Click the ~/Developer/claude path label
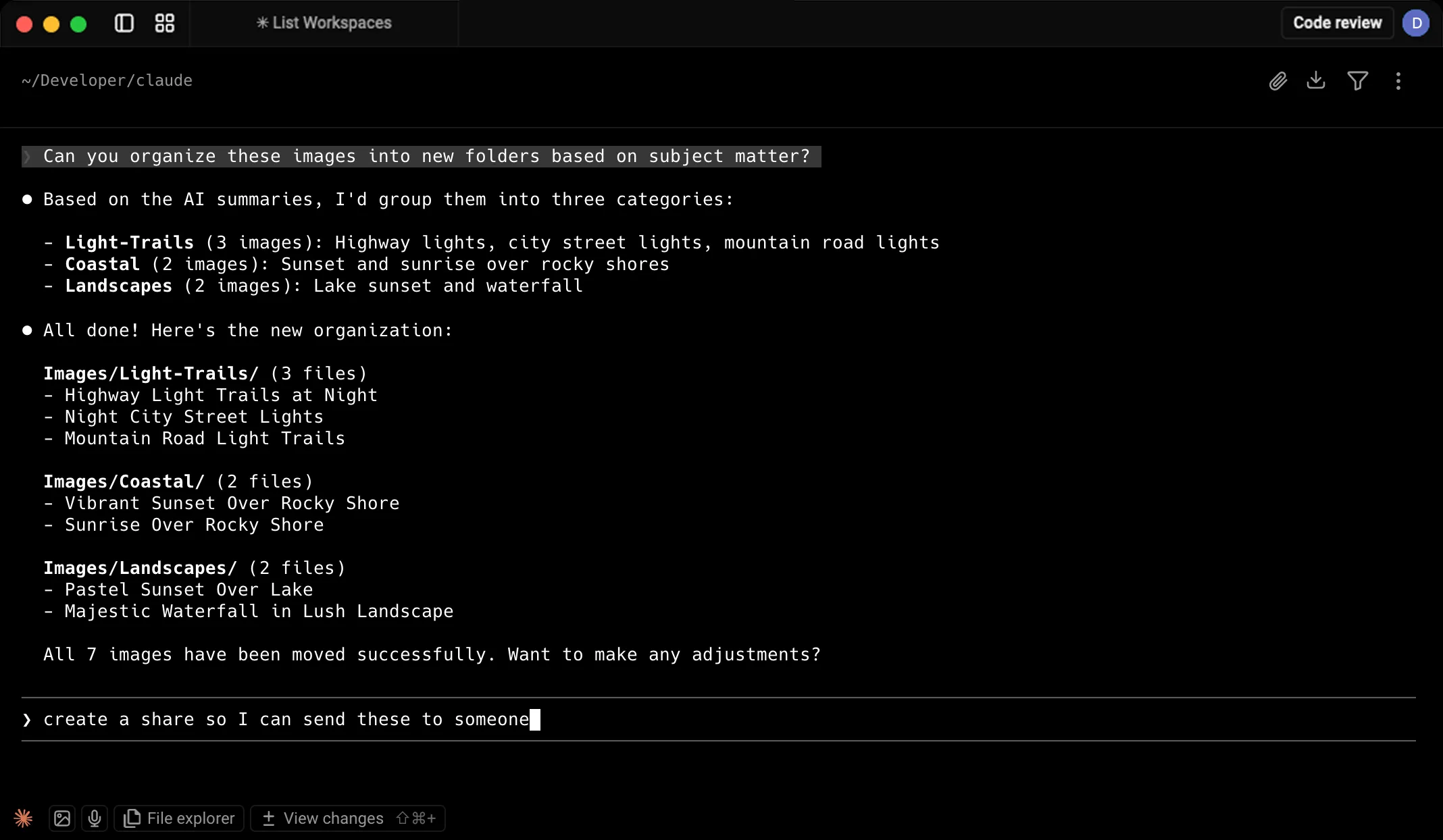 coord(107,80)
